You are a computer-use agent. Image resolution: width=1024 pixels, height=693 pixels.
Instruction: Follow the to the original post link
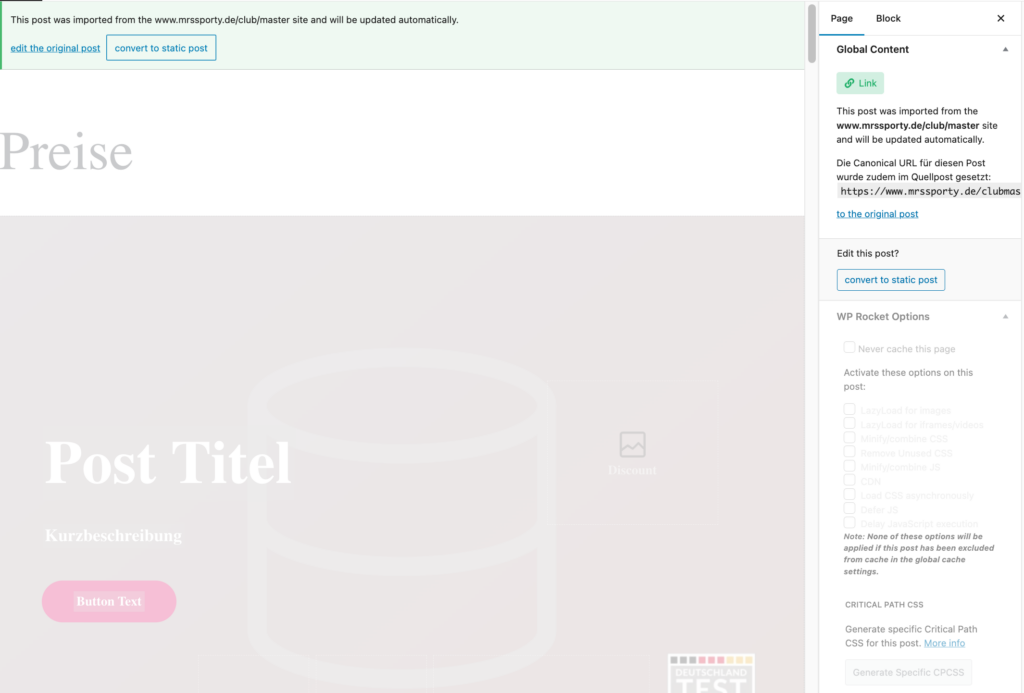877,214
